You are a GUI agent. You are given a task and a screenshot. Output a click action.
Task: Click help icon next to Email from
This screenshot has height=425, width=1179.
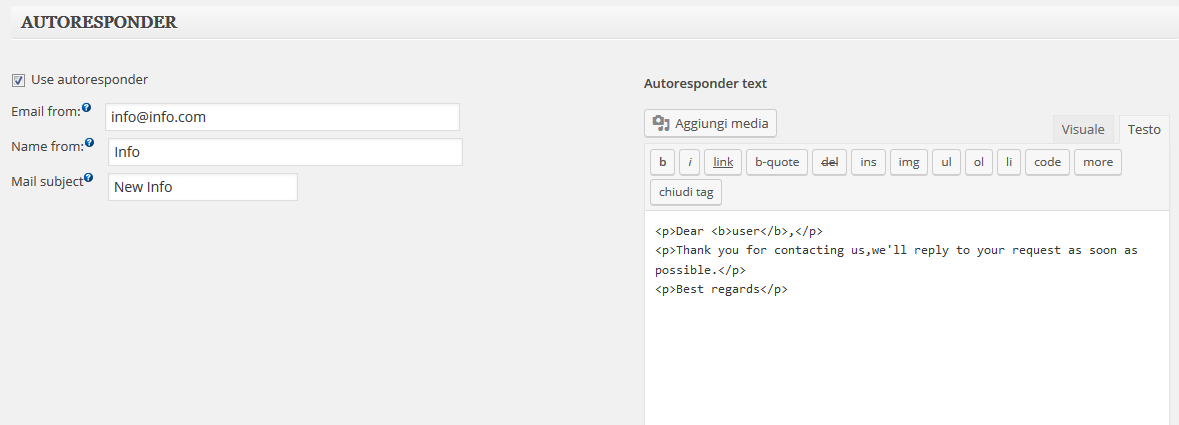point(87,108)
